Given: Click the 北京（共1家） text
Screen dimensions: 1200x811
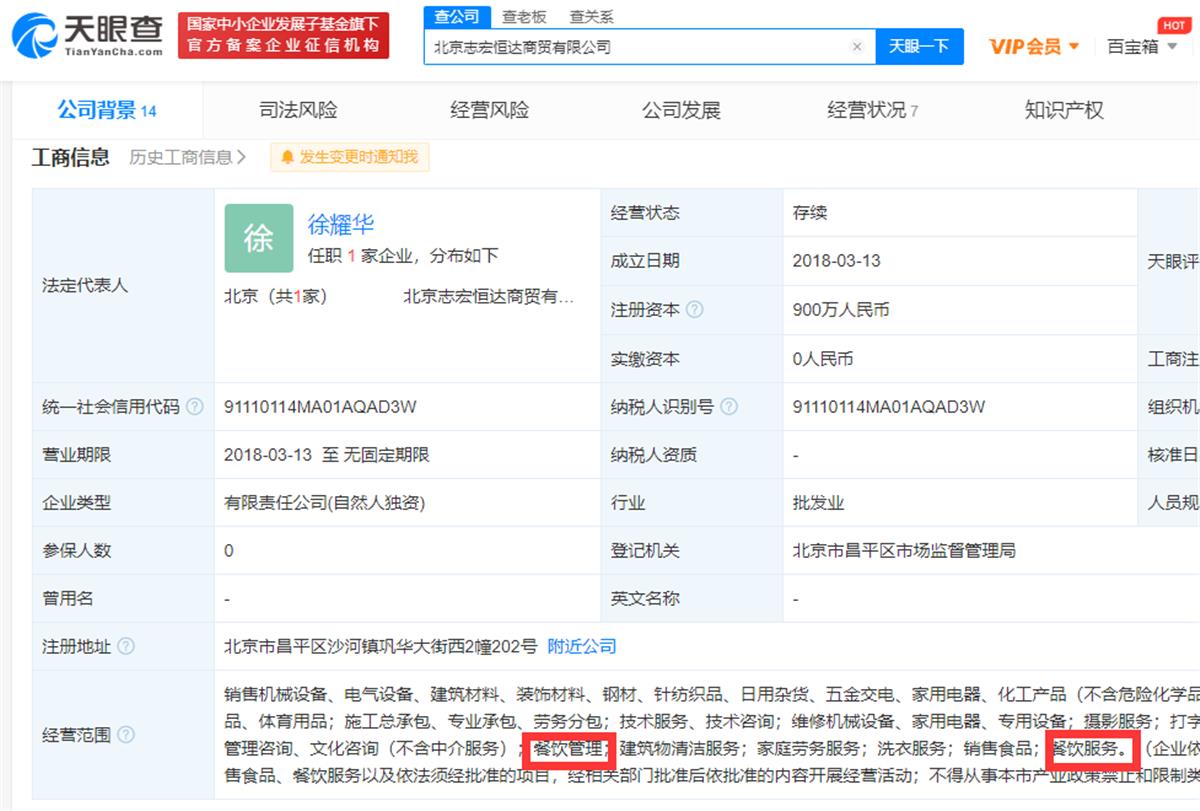Looking at the screenshot, I should 276,297.
